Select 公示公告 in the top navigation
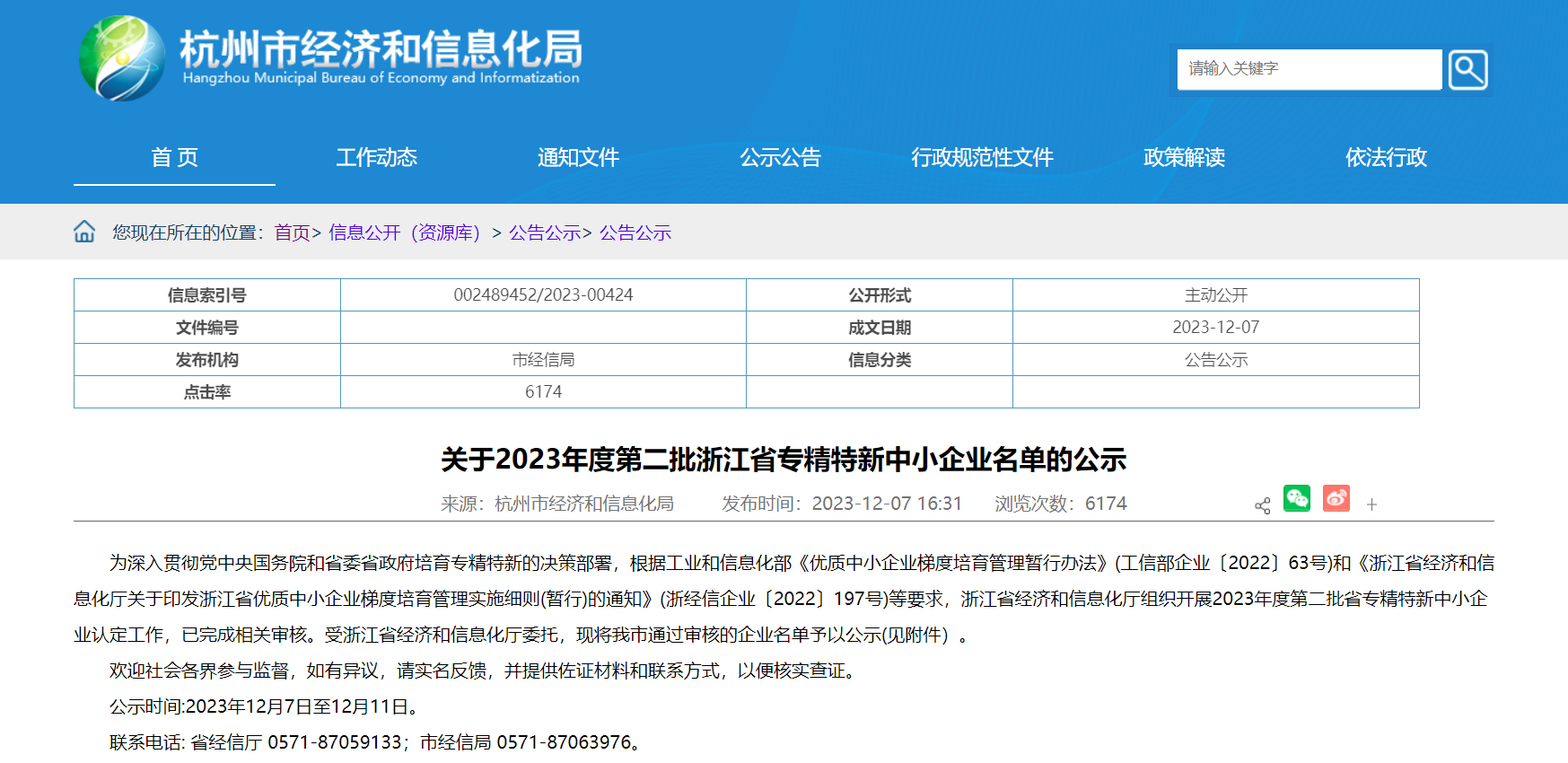Image resolution: width=1568 pixels, height=763 pixels. point(780,158)
